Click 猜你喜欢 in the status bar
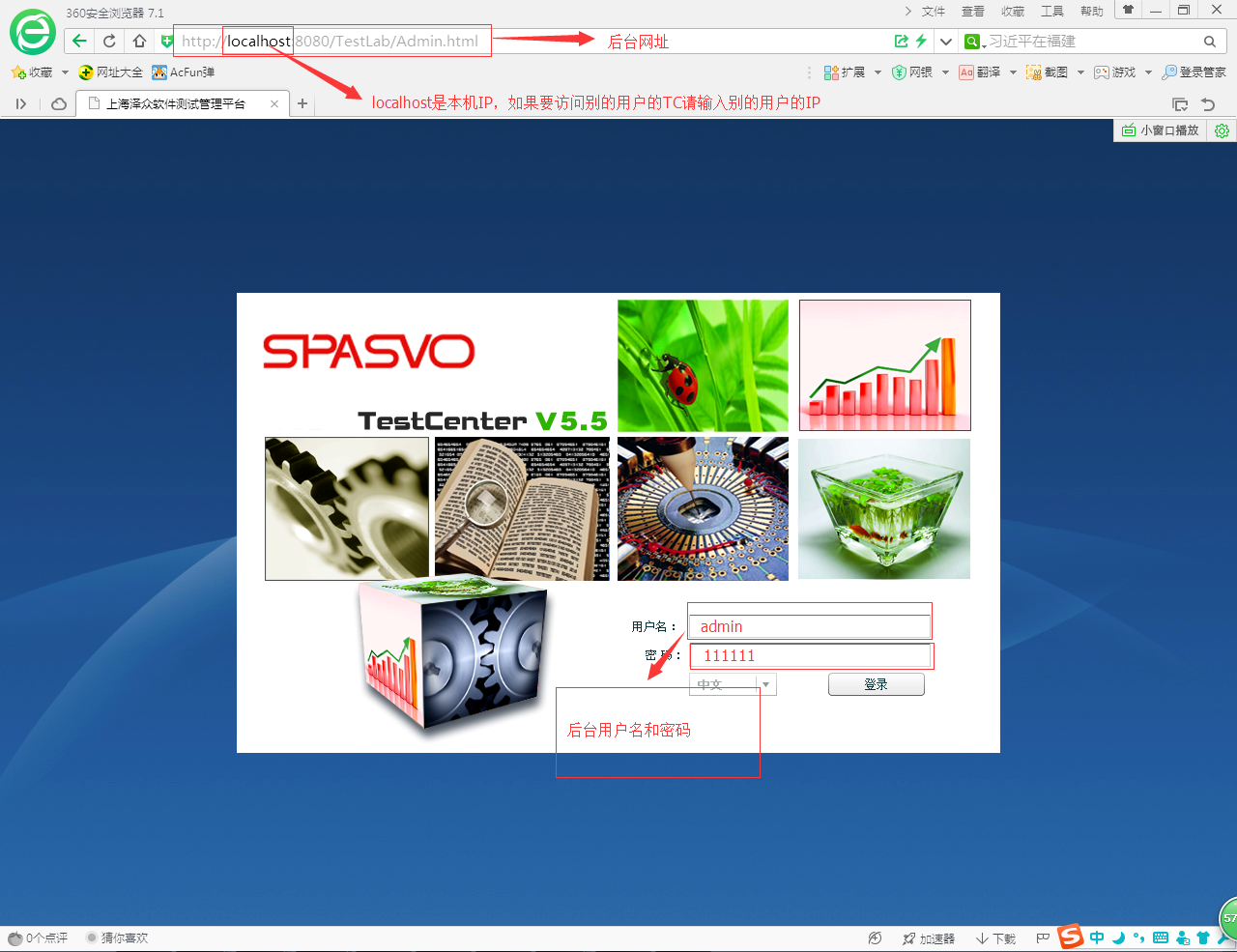This screenshot has height=952, width=1237. pyautogui.click(x=117, y=938)
